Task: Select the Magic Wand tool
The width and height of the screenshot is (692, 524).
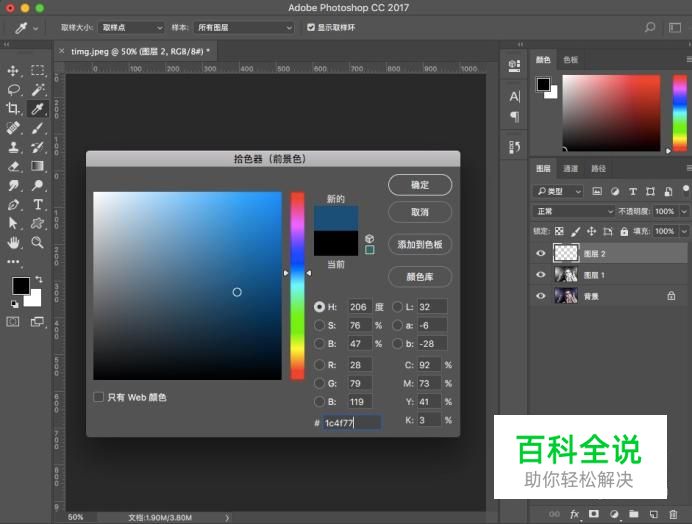Action: pyautogui.click(x=38, y=90)
